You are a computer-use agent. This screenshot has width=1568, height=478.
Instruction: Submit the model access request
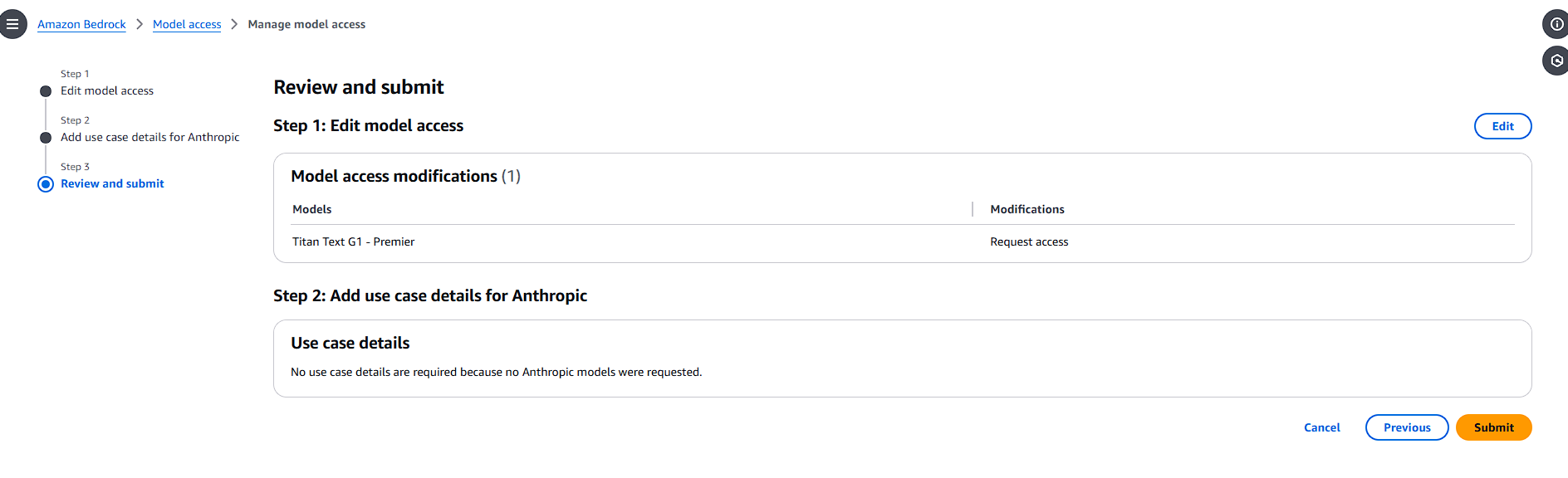click(1493, 427)
